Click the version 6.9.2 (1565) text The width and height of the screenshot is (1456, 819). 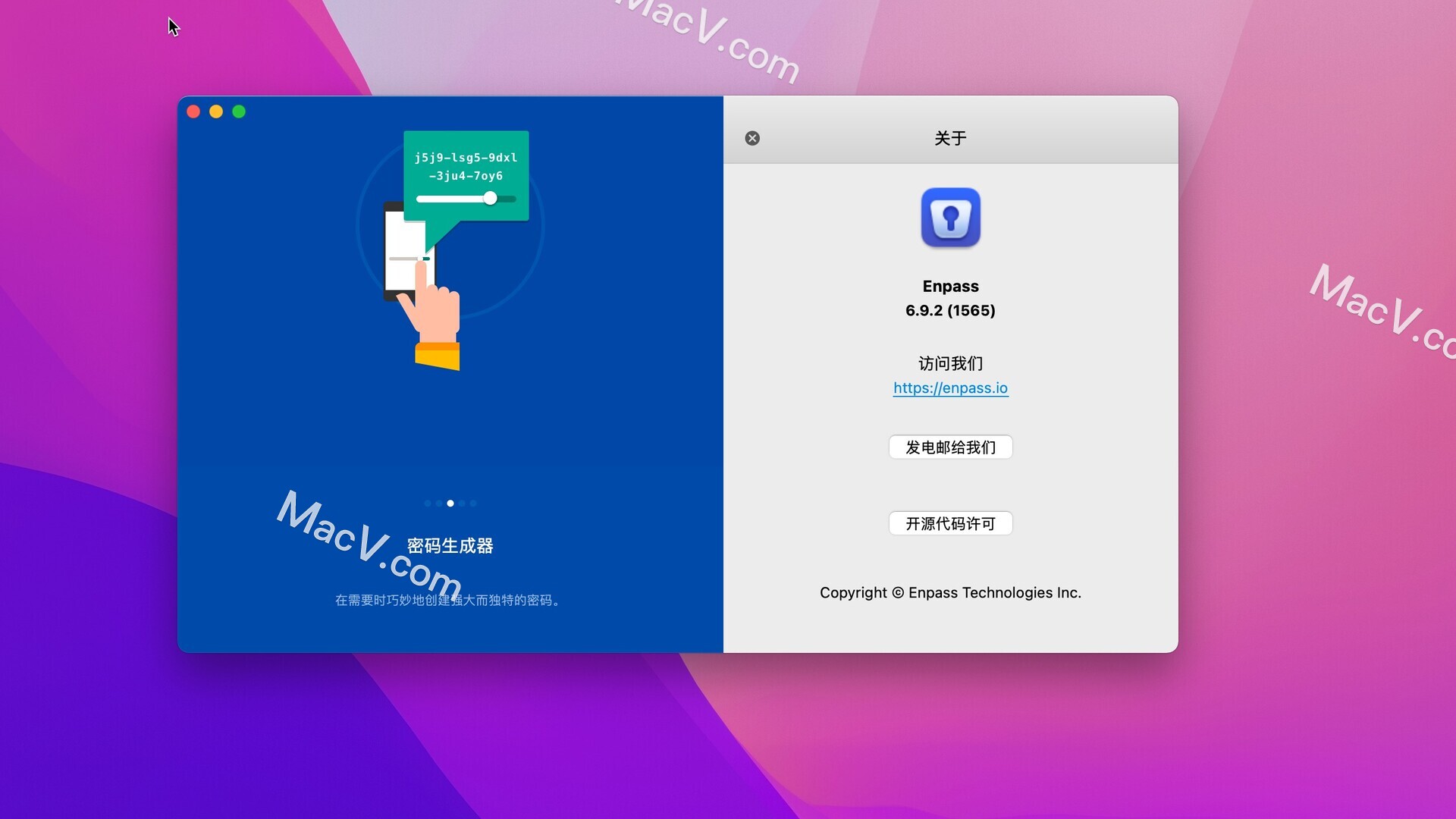(950, 310)
